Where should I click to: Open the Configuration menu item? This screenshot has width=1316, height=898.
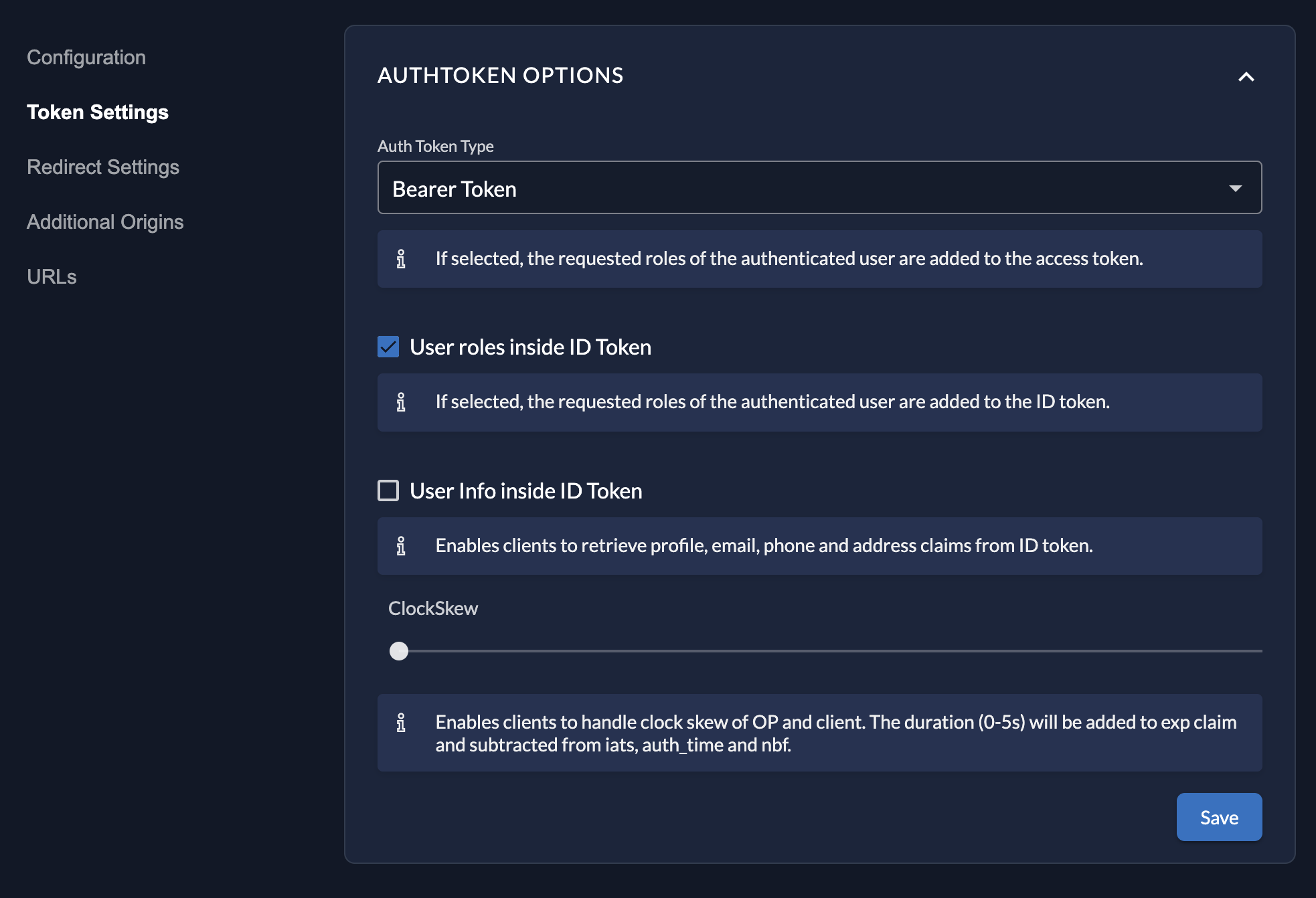click(86, 58)
